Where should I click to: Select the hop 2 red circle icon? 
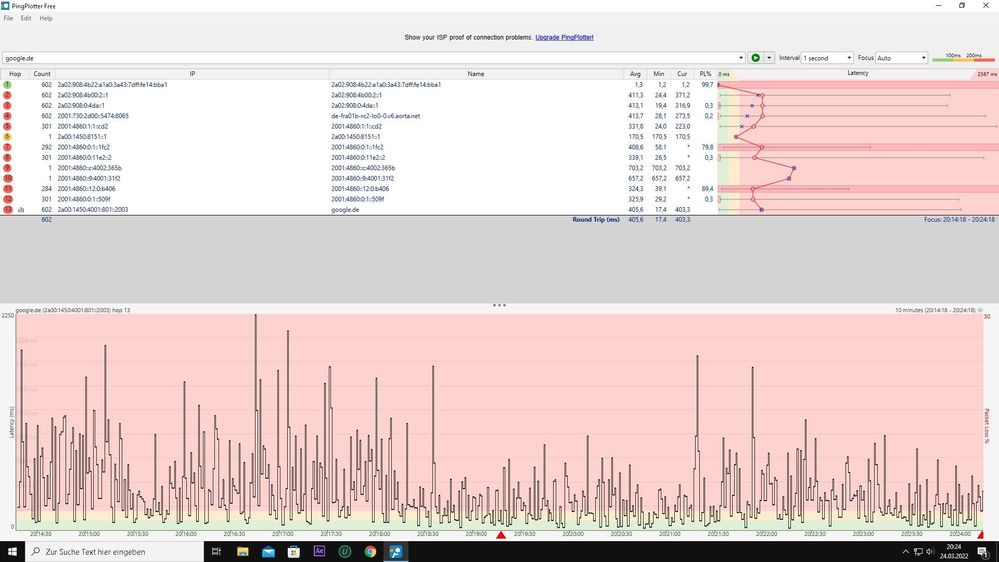[x=7, y=95]
